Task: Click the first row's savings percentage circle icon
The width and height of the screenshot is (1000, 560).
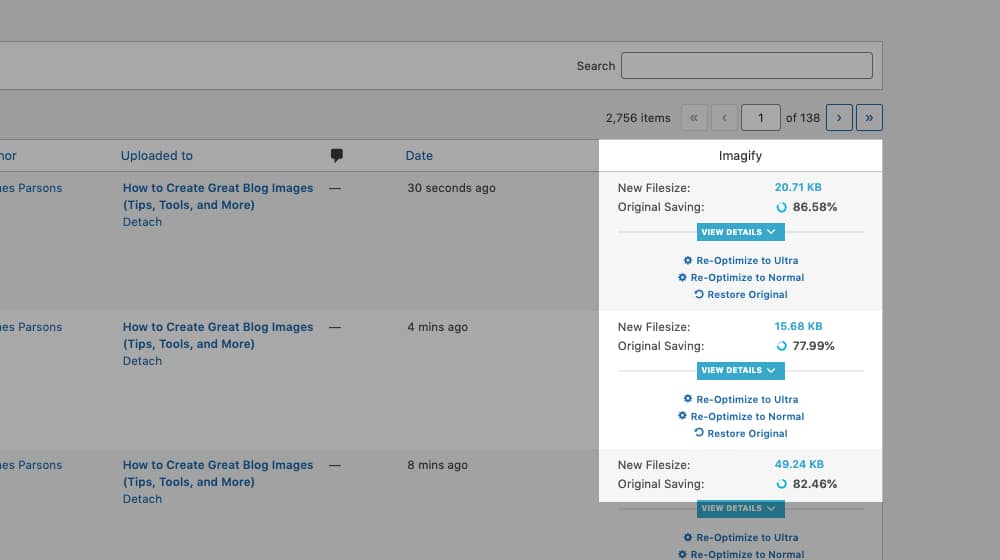Action: [x=782, y=207]
